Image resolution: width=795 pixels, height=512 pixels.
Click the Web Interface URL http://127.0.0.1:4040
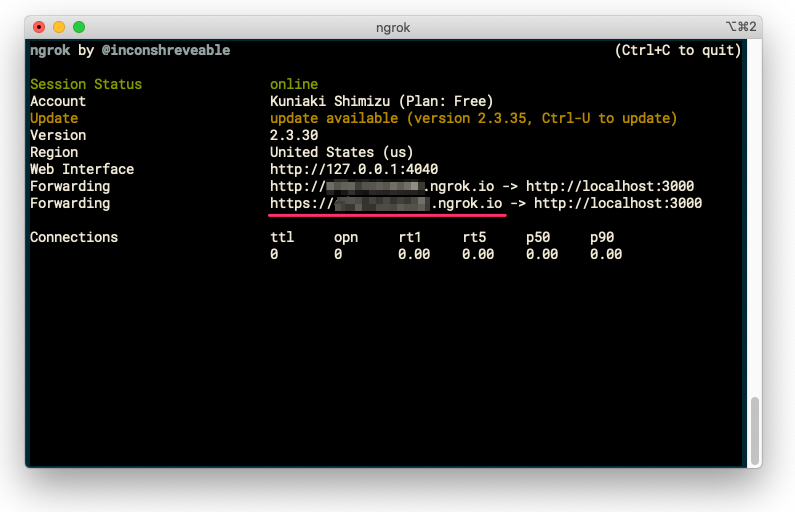coord(354,169)
